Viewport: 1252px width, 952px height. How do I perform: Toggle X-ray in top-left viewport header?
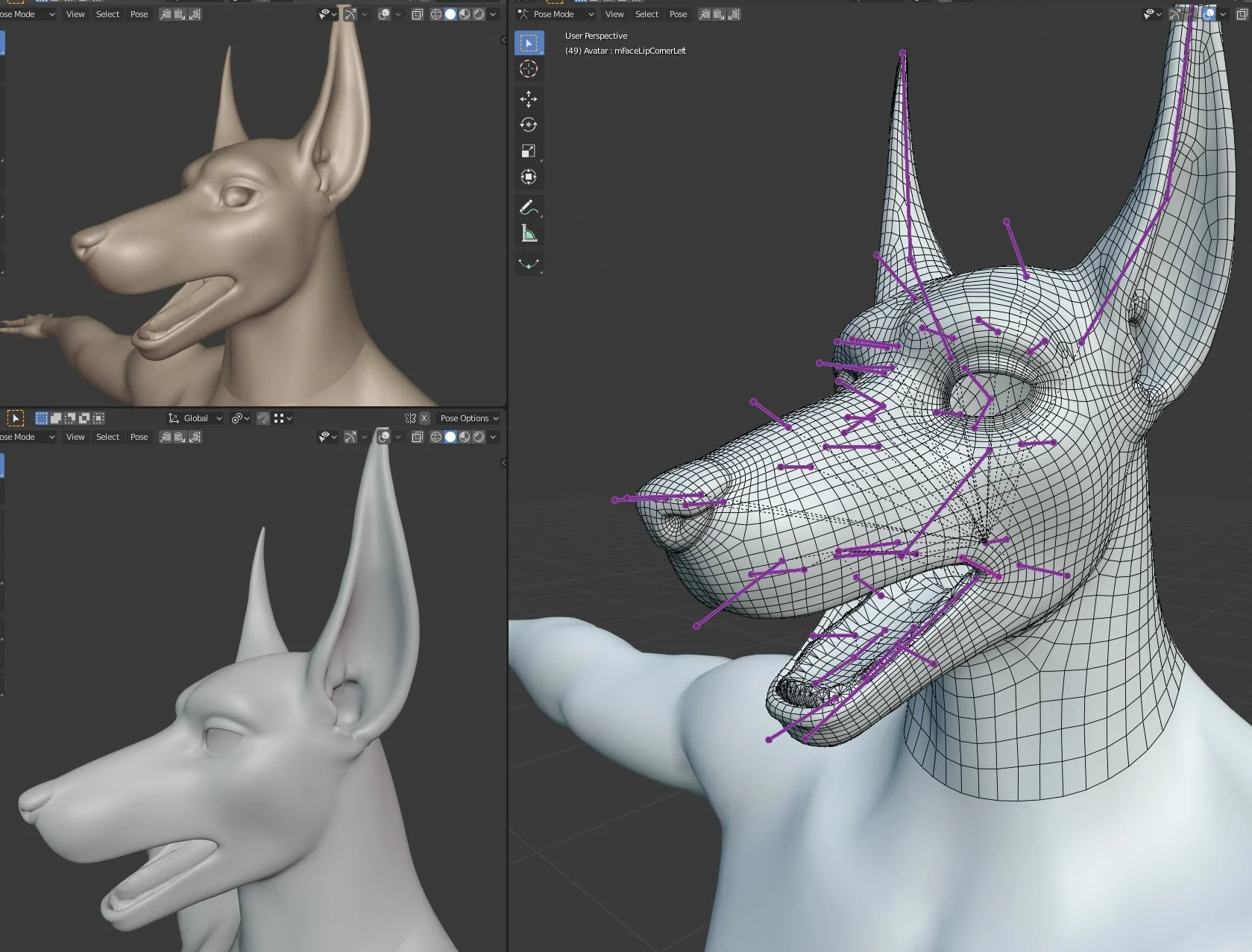[418, 14]
